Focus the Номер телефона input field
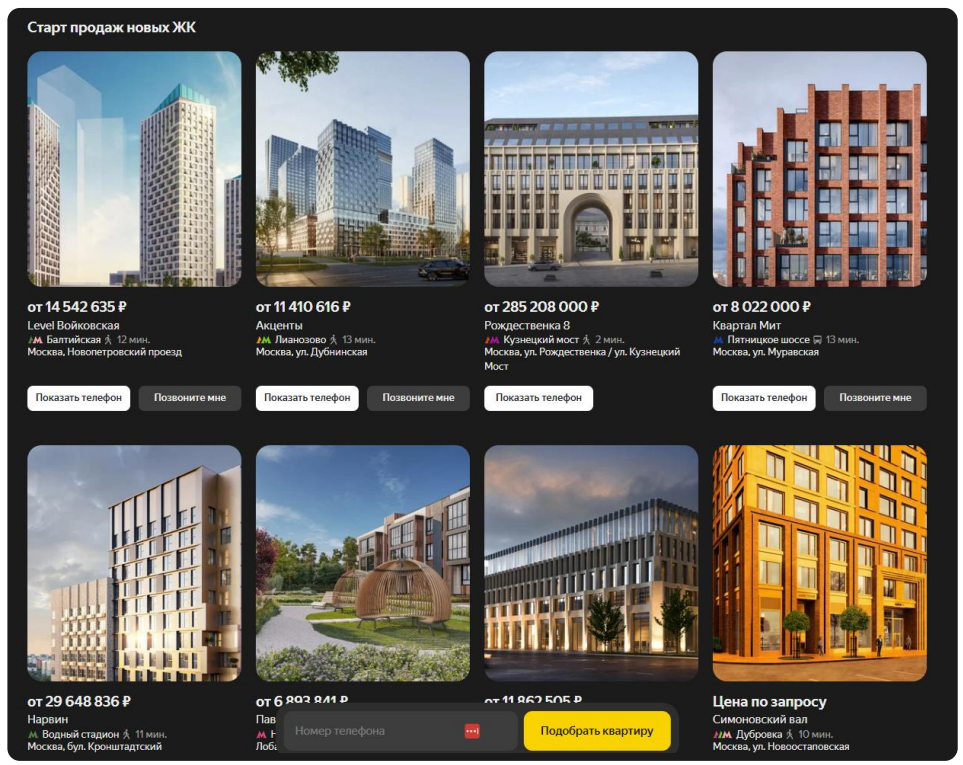 [x=376, y=731]
